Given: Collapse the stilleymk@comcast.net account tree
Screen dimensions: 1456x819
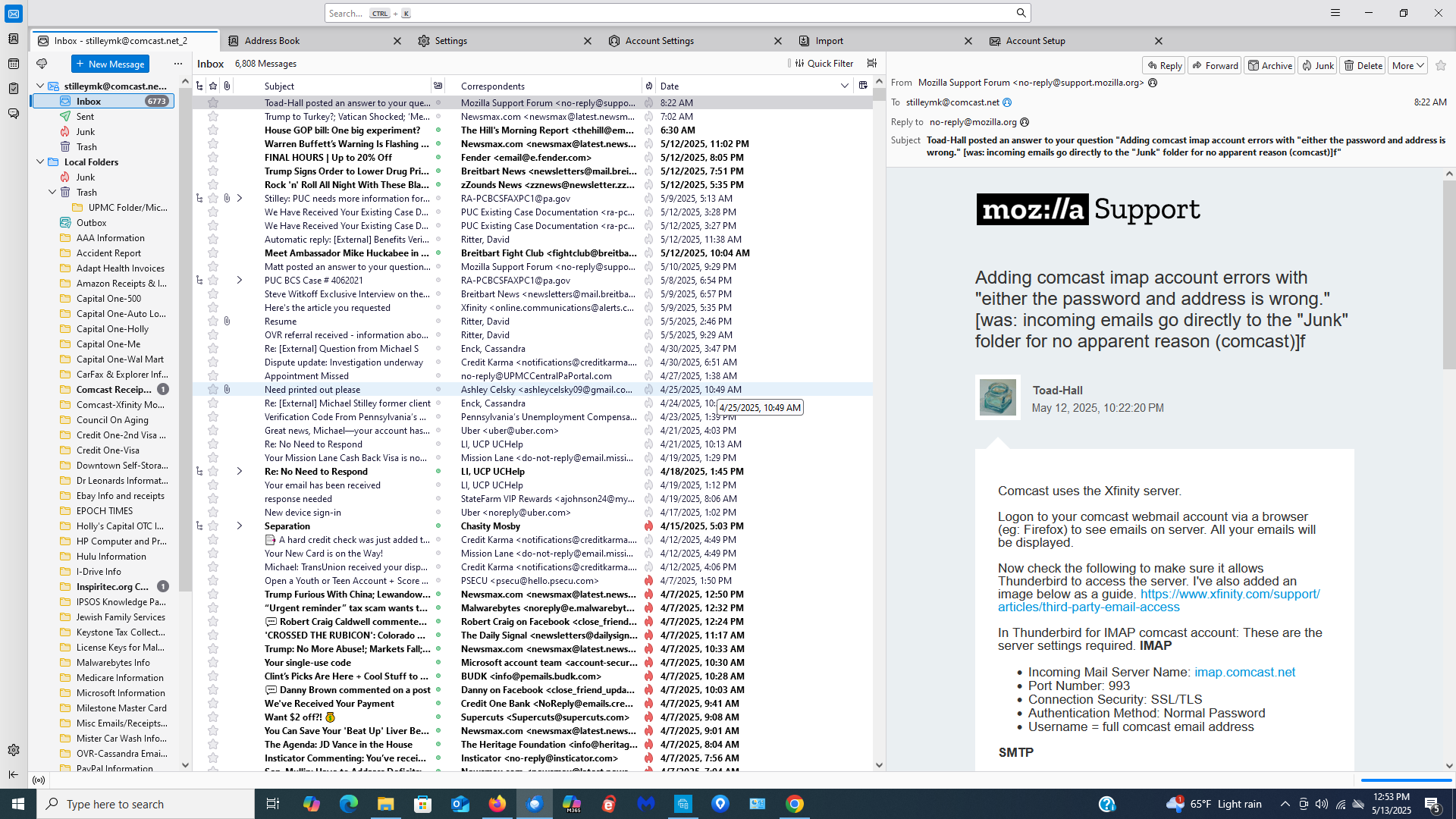Looking at the screenshot, I should pyautogui.click(x=40, y=86).
